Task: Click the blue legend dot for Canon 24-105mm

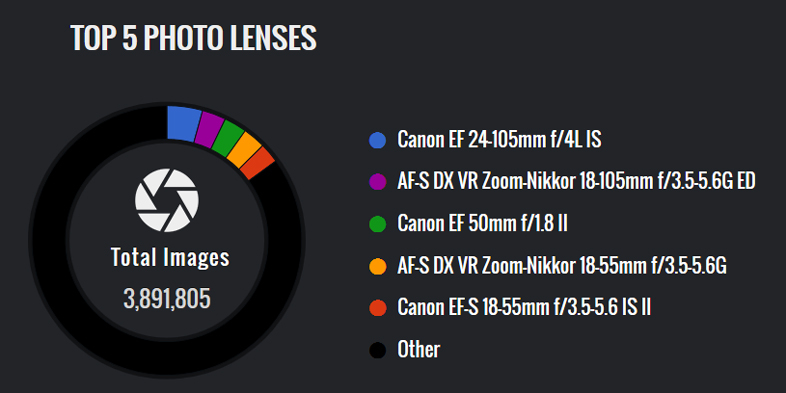Action: click(x=377, y=140)
